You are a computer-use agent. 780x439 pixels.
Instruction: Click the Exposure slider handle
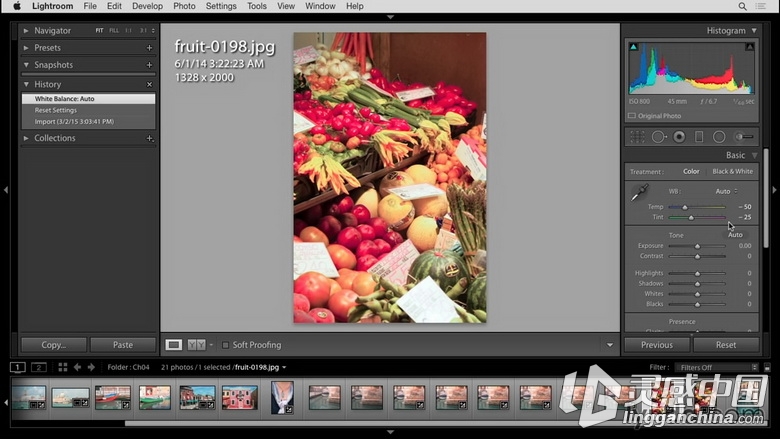(697, 246)
